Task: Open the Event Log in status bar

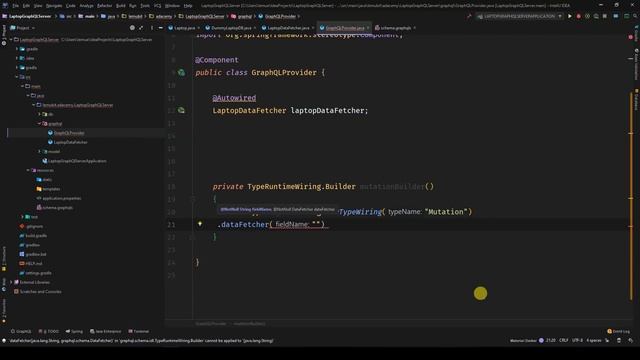Action: point(618,331)
